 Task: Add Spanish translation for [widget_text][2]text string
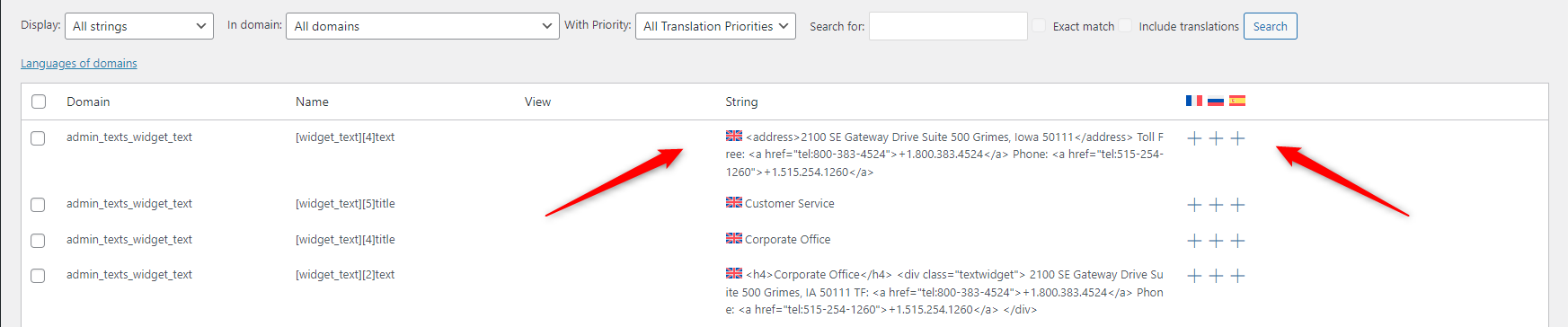pyautogui.click(x=1237, y=276)
